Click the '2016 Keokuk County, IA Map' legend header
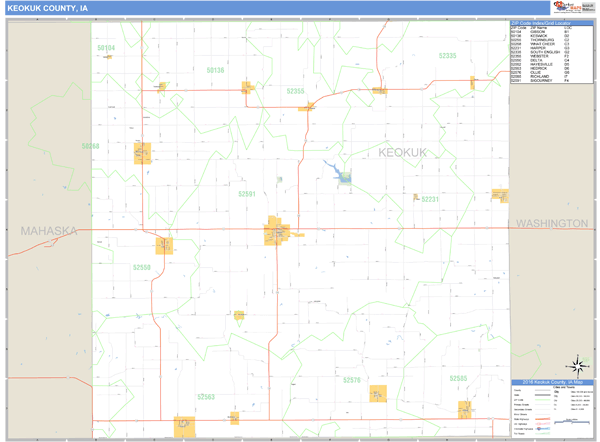The width and height of the screenshot is (600, 442). [x=552, y=382]
